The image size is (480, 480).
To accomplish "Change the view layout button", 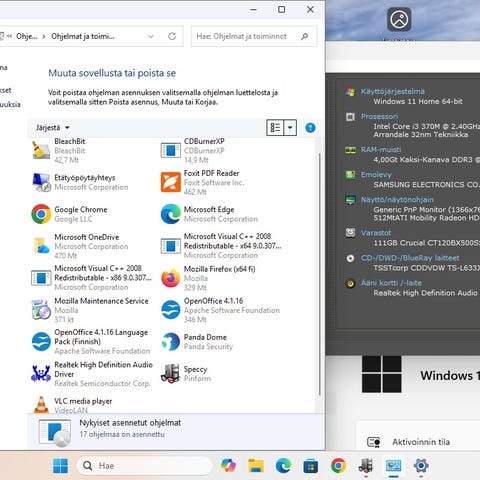I will pyautogui.click(x=275, y=128).
